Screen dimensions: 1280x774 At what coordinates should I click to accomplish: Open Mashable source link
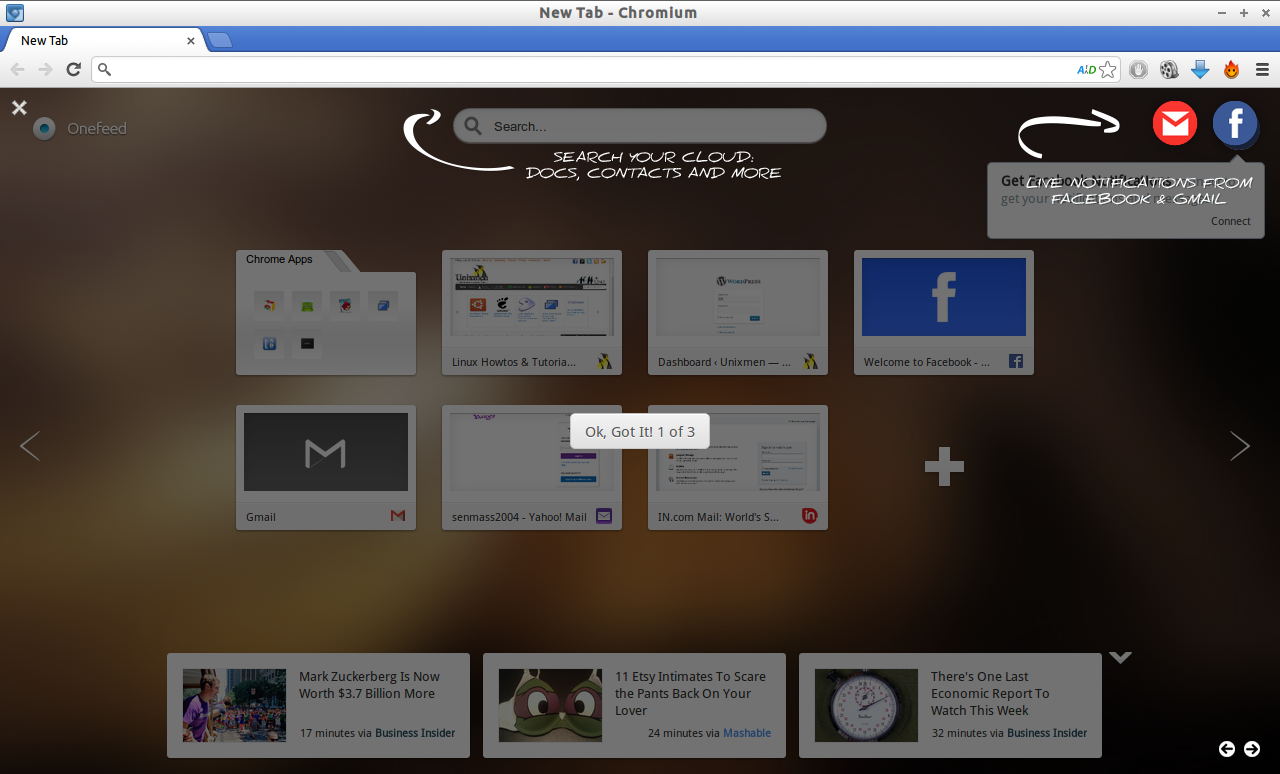pyautogui.click(x=747, y=733)
